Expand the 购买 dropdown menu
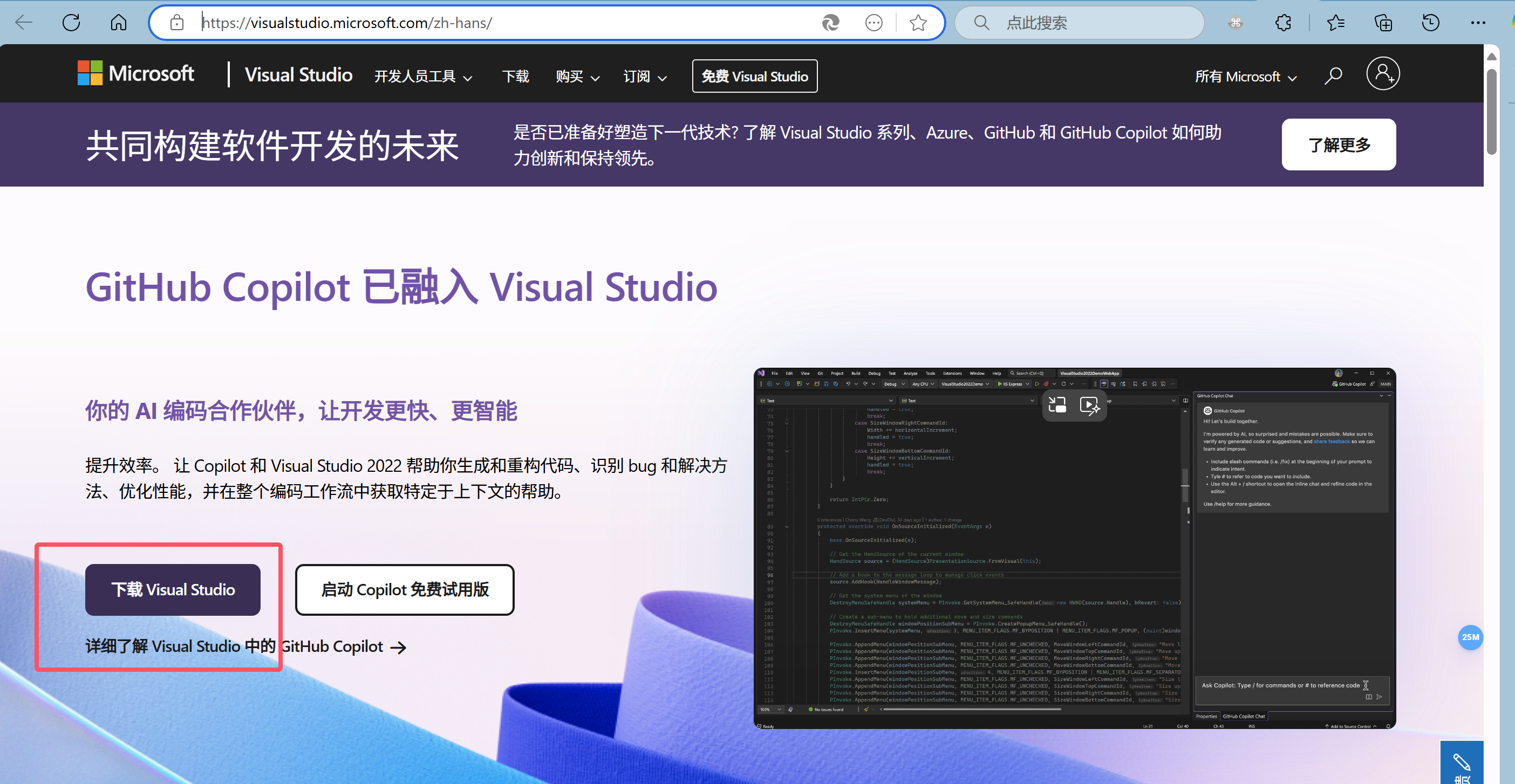1515x784 pixels. click(577, 77)
